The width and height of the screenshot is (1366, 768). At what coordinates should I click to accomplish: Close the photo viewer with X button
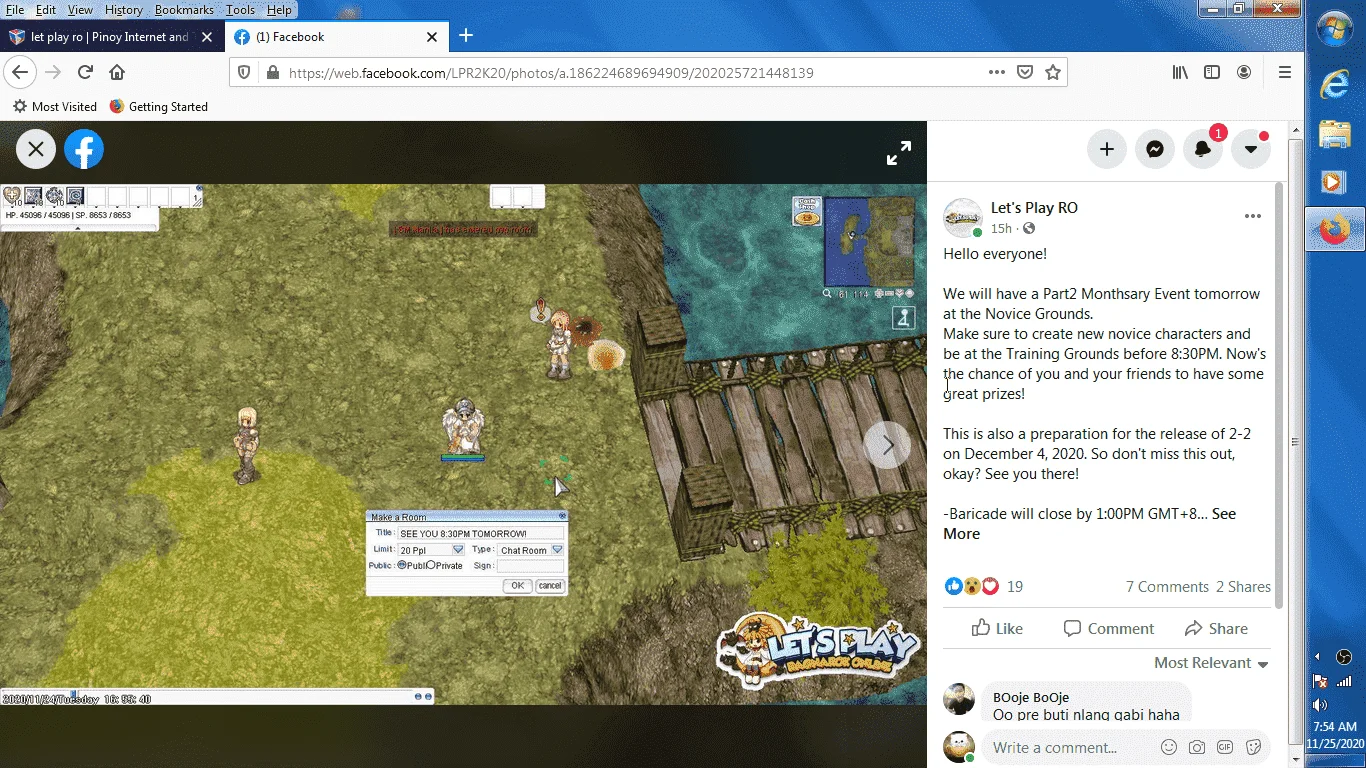pyautogui.click(x=35, y=150)
